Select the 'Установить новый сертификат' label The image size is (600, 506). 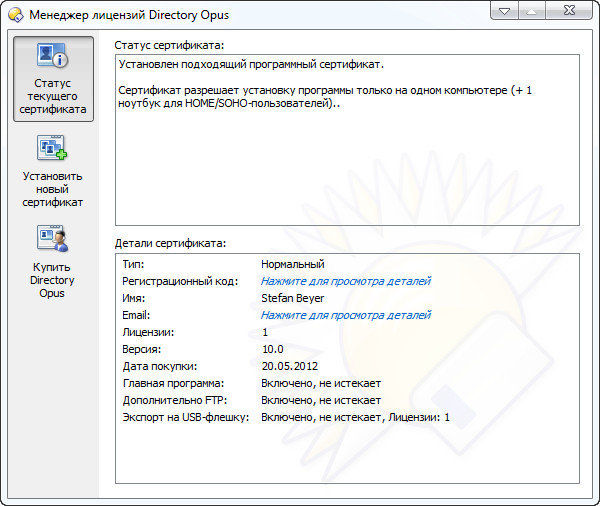pyautogui.click(x=53, y=189)
